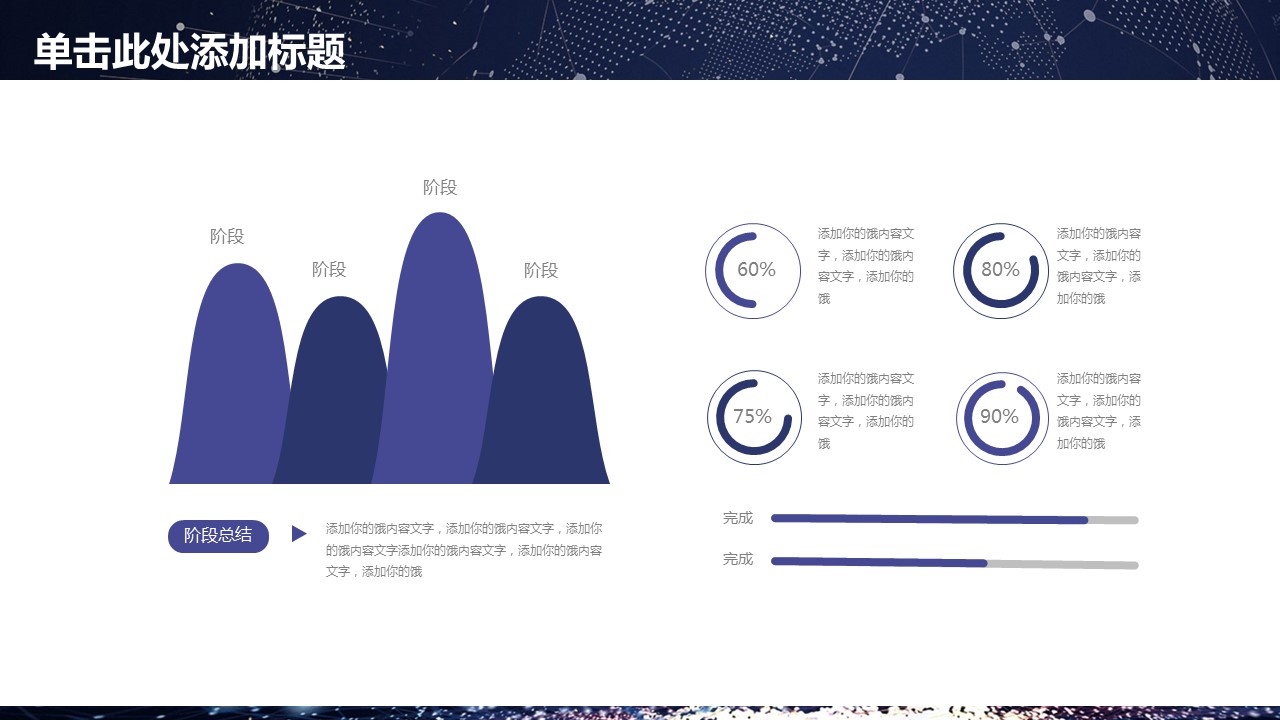Click the 阶段 label above tallest peak

(x=440, y=187)
